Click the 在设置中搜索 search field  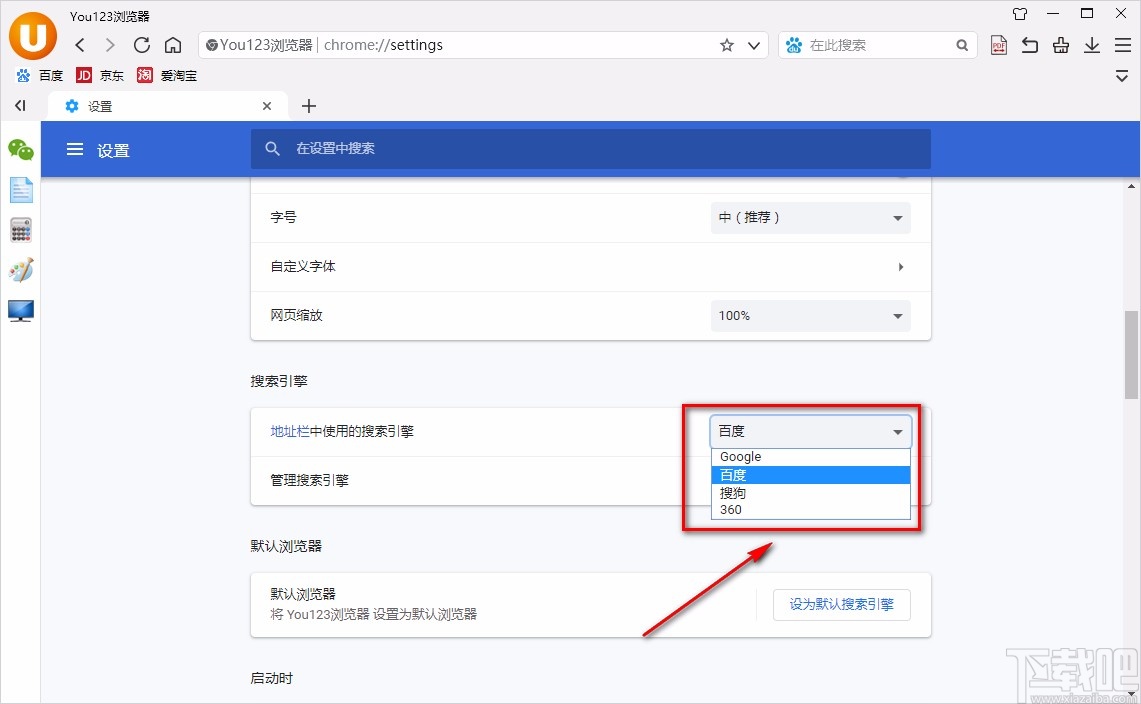[x=591, y=149]
